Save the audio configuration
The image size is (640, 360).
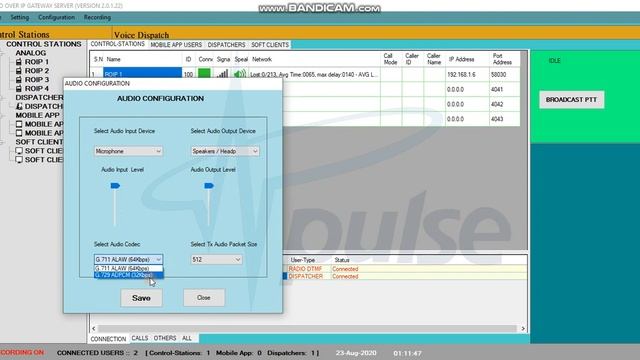tap(141, 298)
